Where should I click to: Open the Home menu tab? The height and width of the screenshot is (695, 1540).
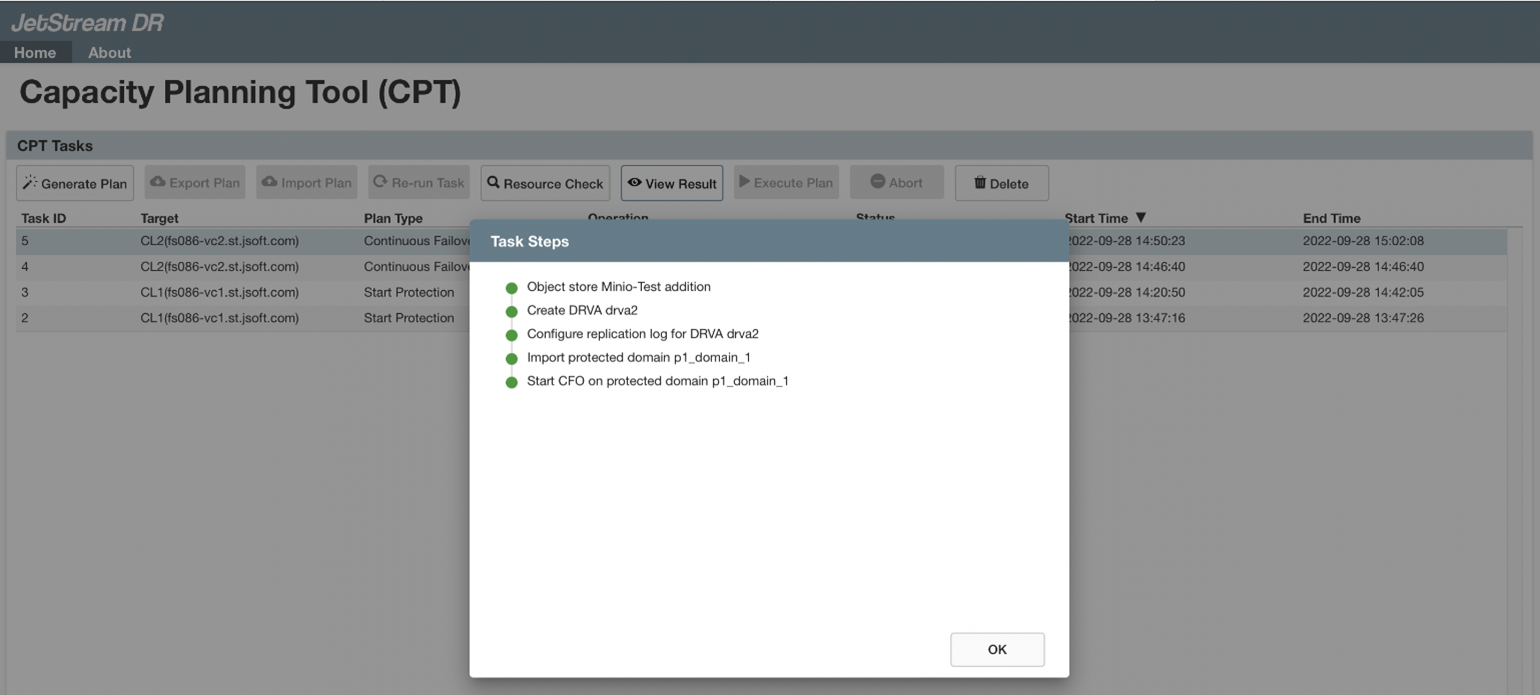pos(35,52)
